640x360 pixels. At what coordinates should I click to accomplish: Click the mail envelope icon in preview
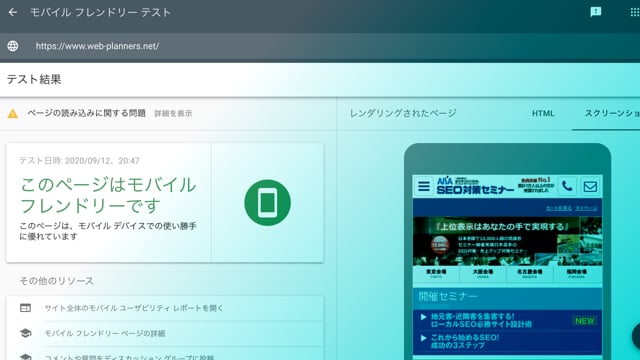[x=590, y=187]
